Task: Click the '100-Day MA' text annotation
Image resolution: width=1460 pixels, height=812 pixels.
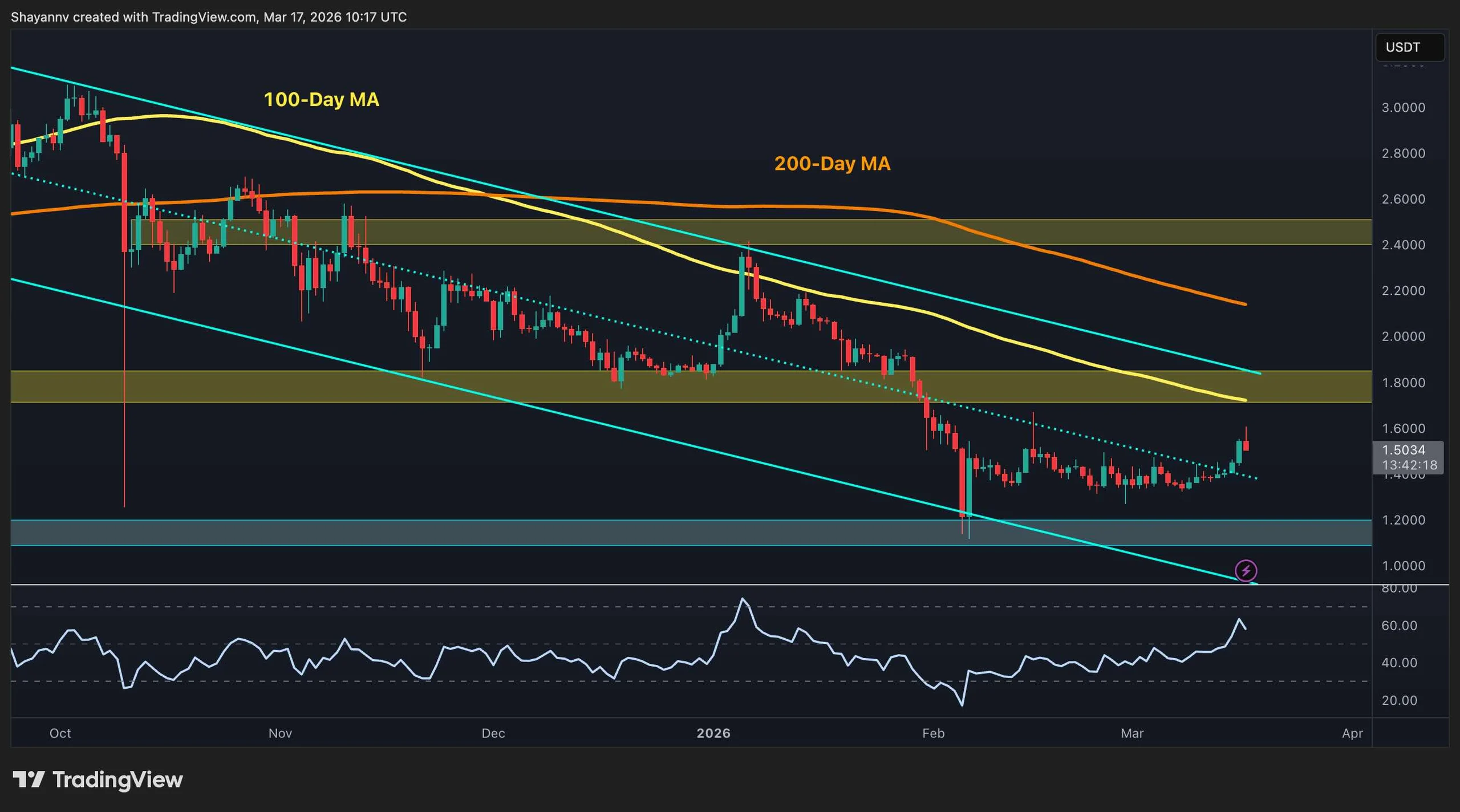Action: (321, 100)
